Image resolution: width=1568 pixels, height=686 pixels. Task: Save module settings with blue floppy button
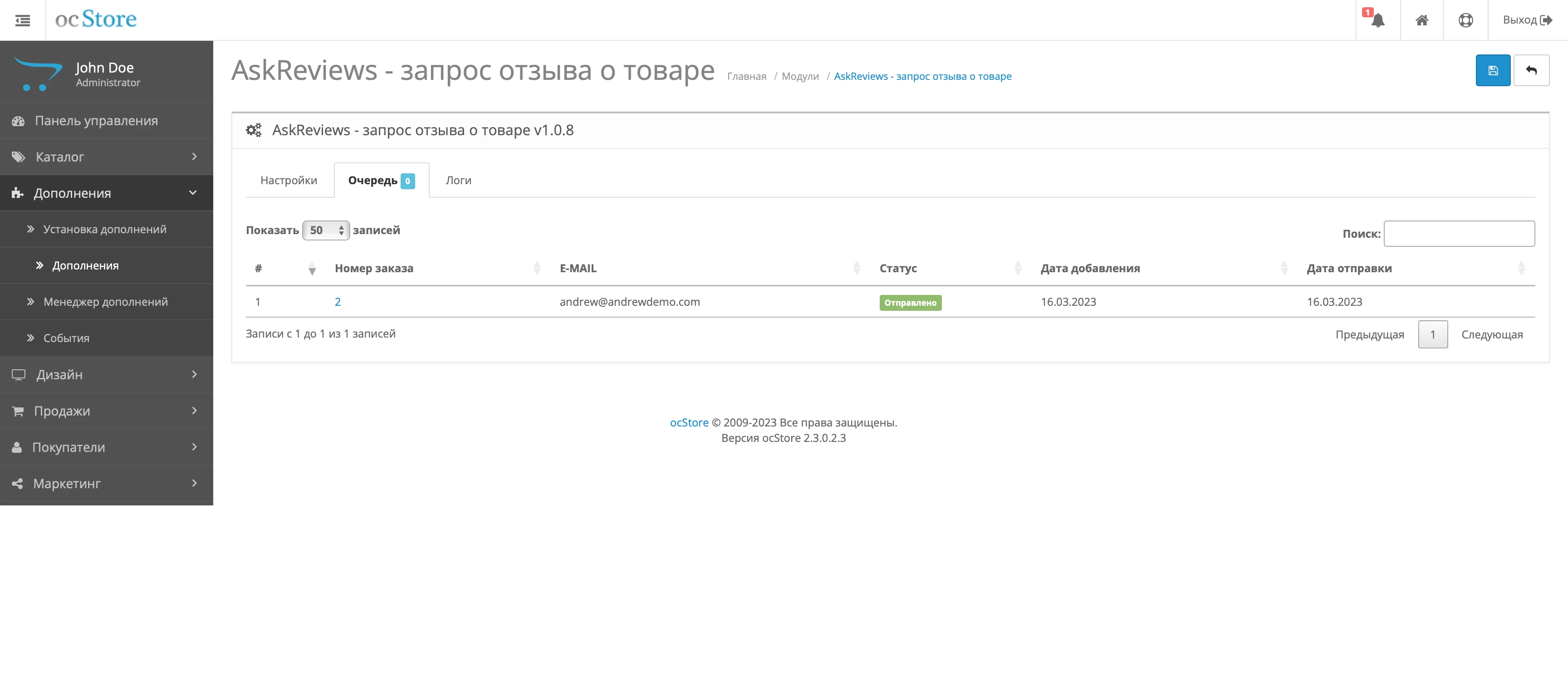point(1493,71)
